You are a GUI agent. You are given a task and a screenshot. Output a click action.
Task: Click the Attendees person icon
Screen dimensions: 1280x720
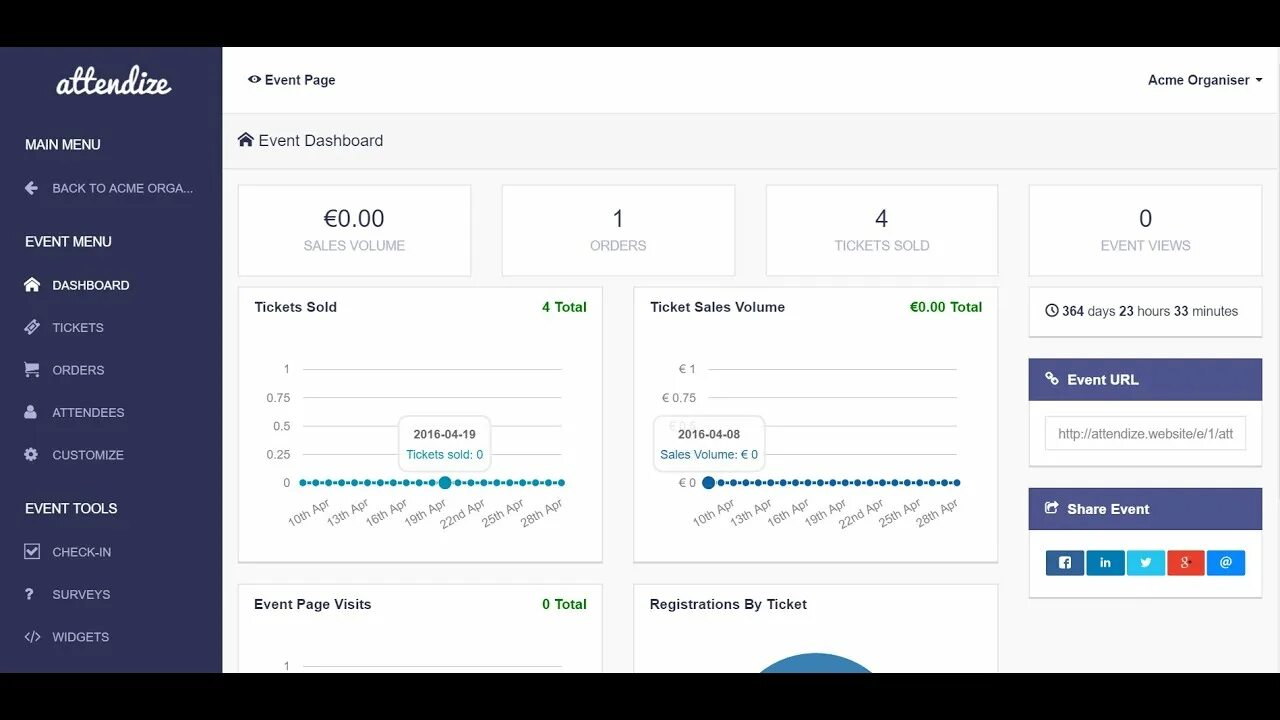pyautogui.click(x=31, y=412)
